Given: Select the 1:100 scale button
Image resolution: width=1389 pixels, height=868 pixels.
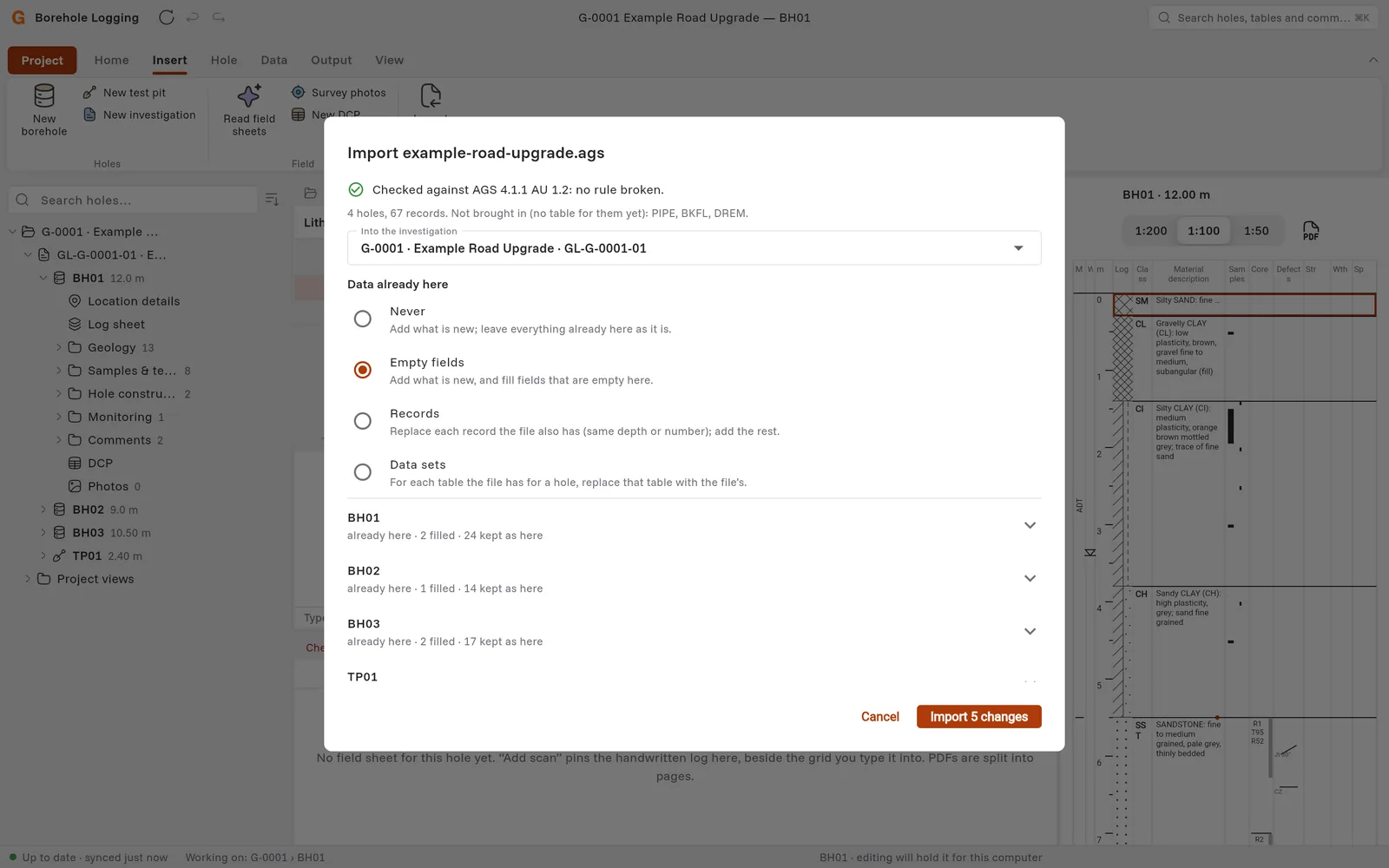Looking at the screenshot, I should [1203, 231].
